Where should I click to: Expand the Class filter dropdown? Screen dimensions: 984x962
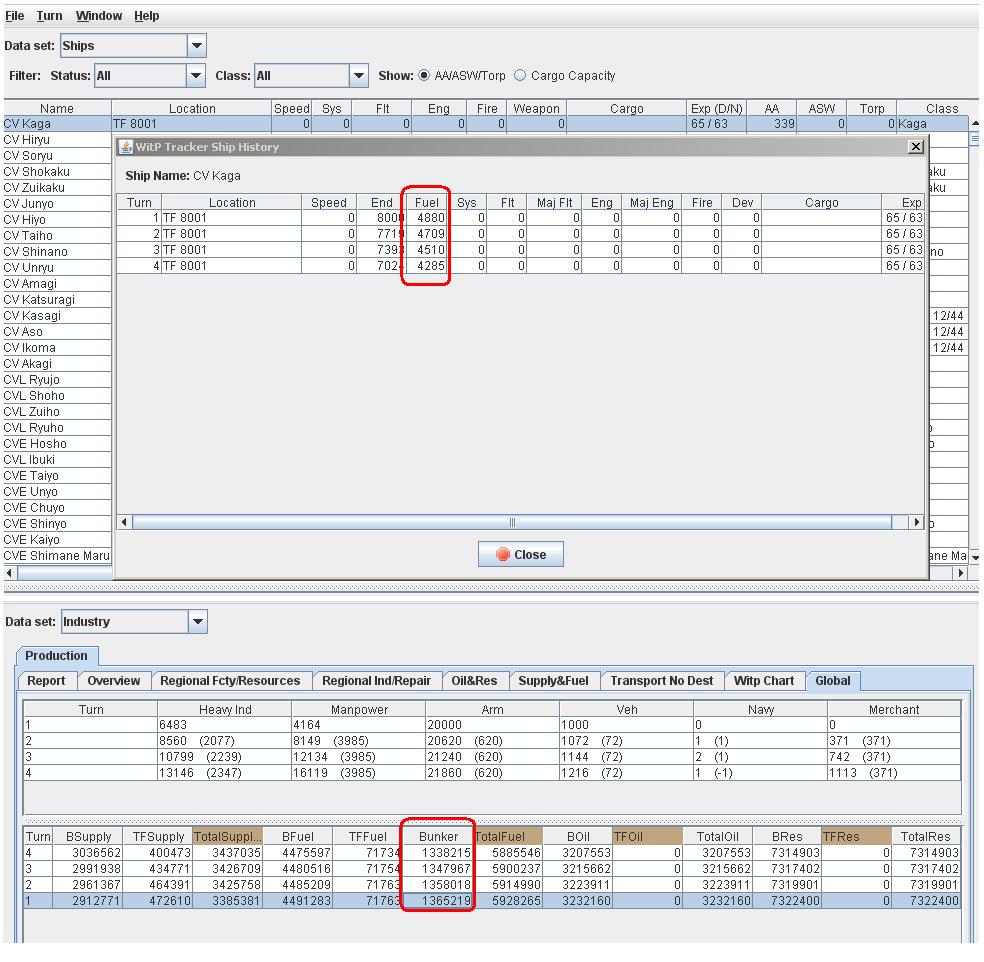tap(358, 76)
